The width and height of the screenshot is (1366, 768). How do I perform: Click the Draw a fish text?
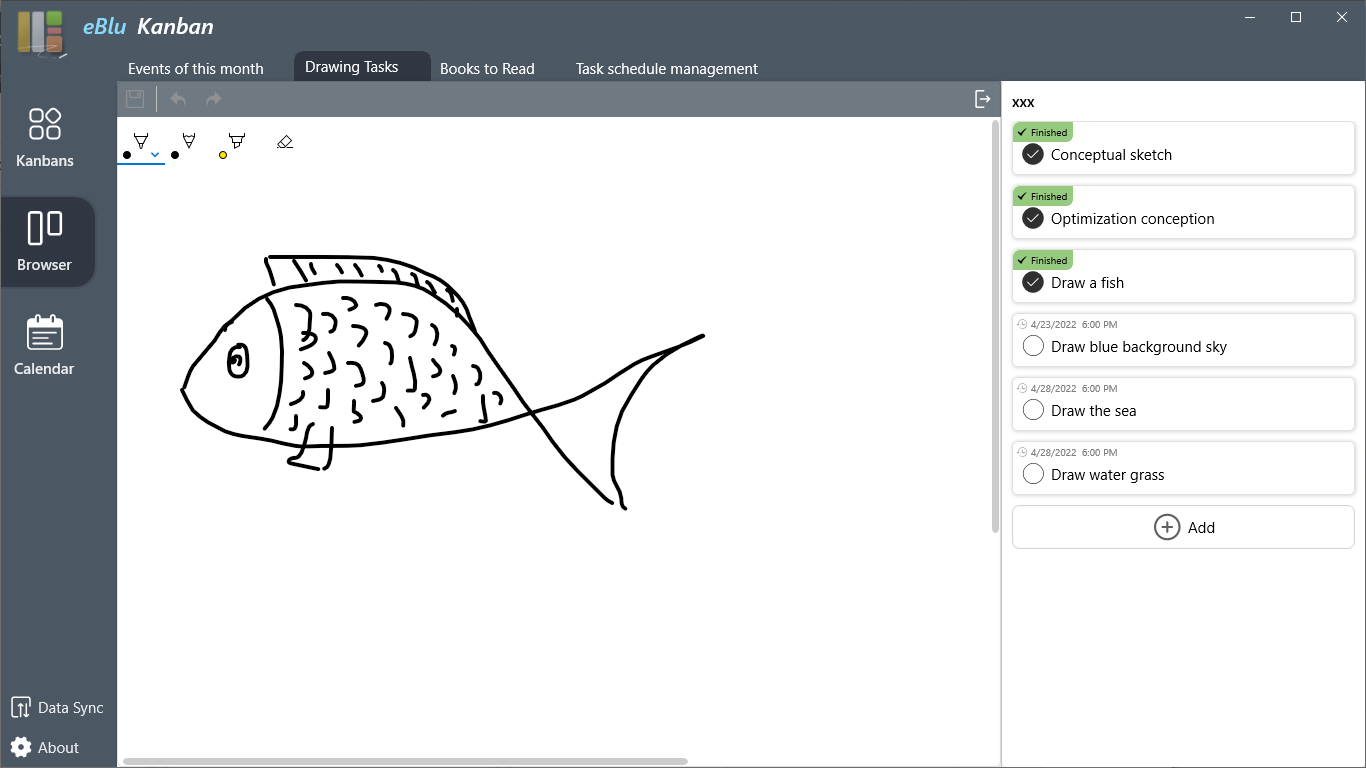[1087, 283]
